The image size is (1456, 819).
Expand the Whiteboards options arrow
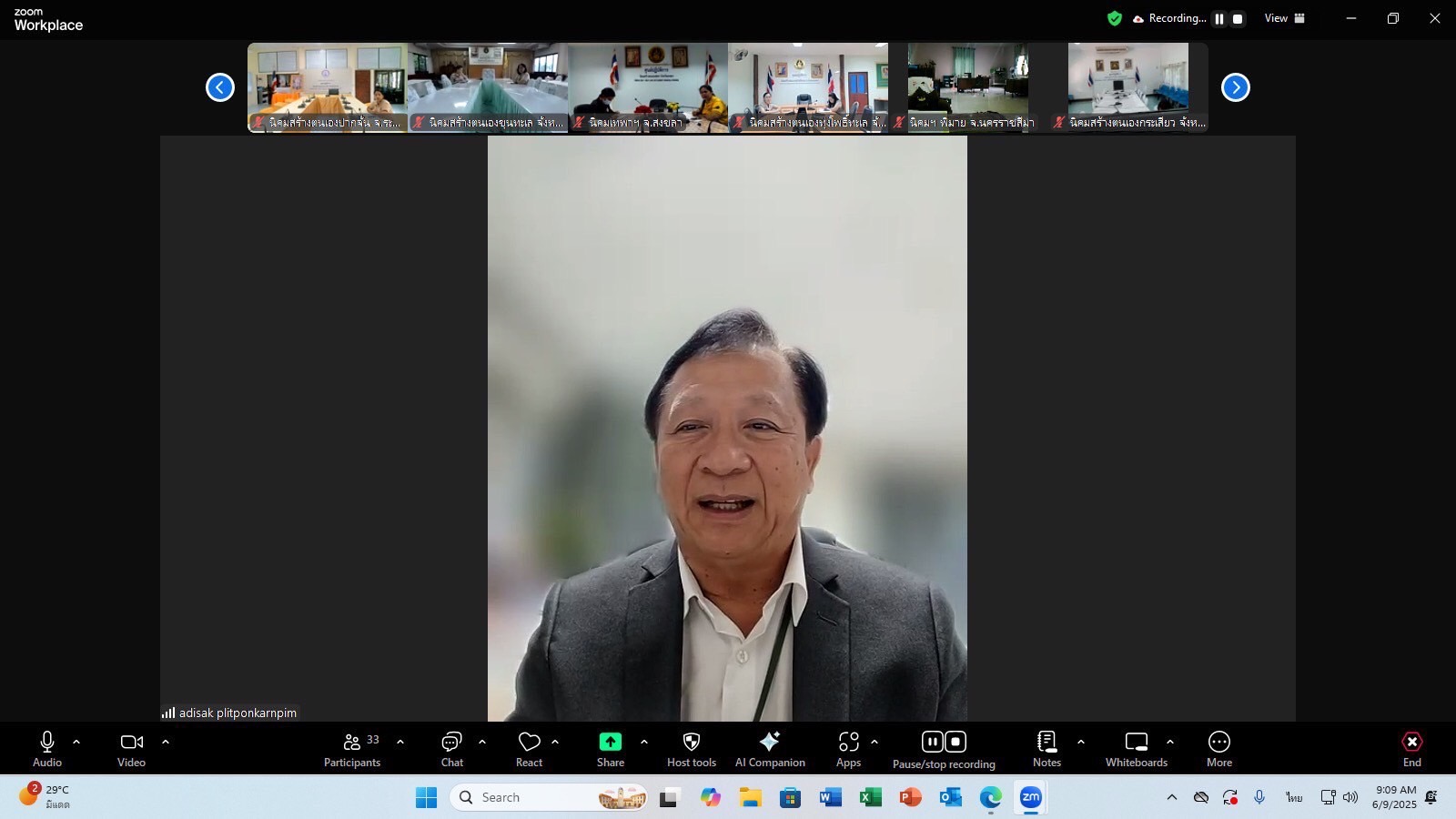[x=1170, y=742]
